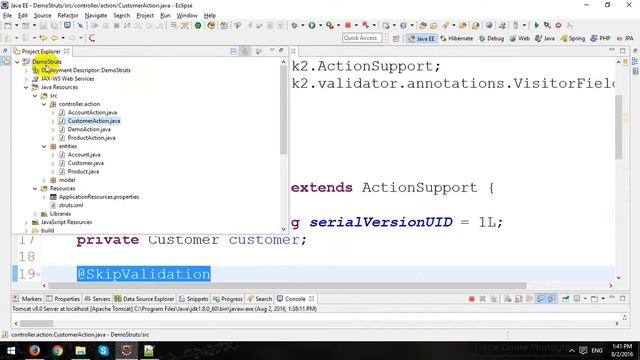Switch to the Web perspective

point(520,38)
